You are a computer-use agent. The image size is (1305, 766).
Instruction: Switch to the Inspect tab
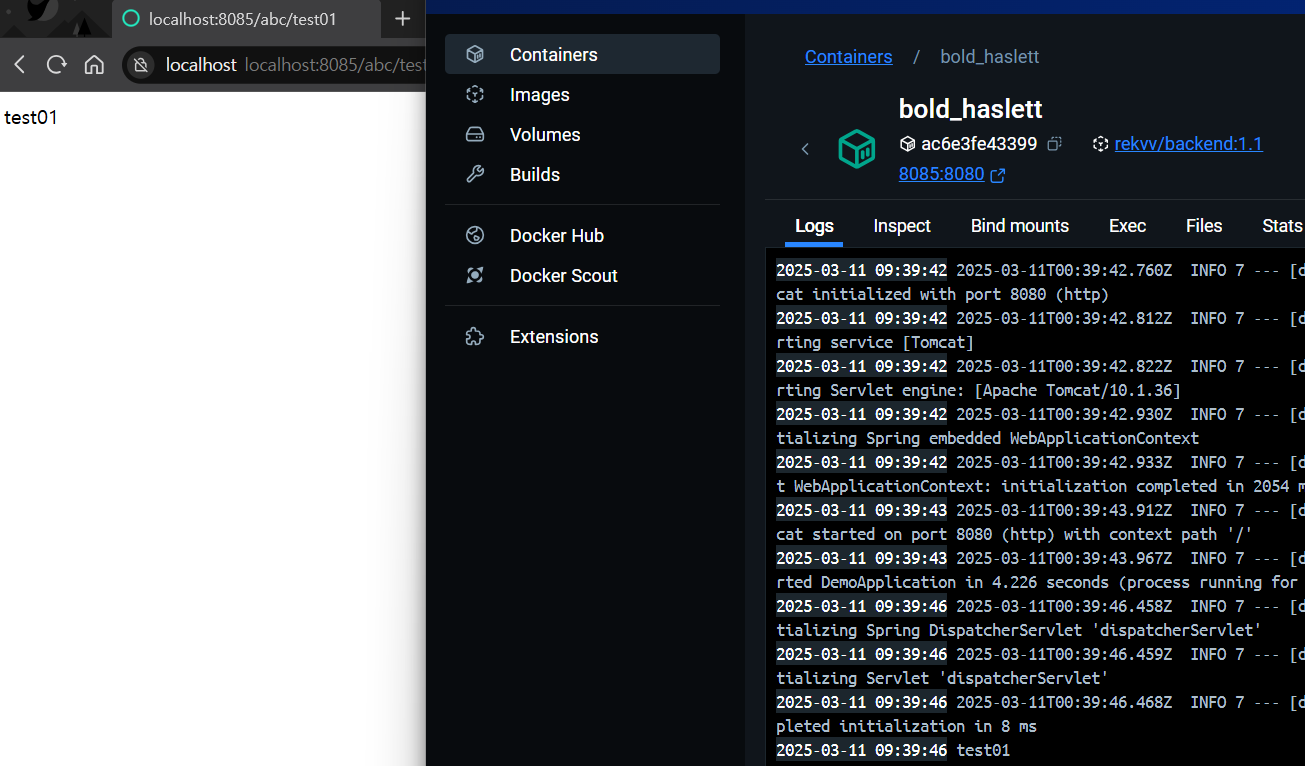click(902, 226)
